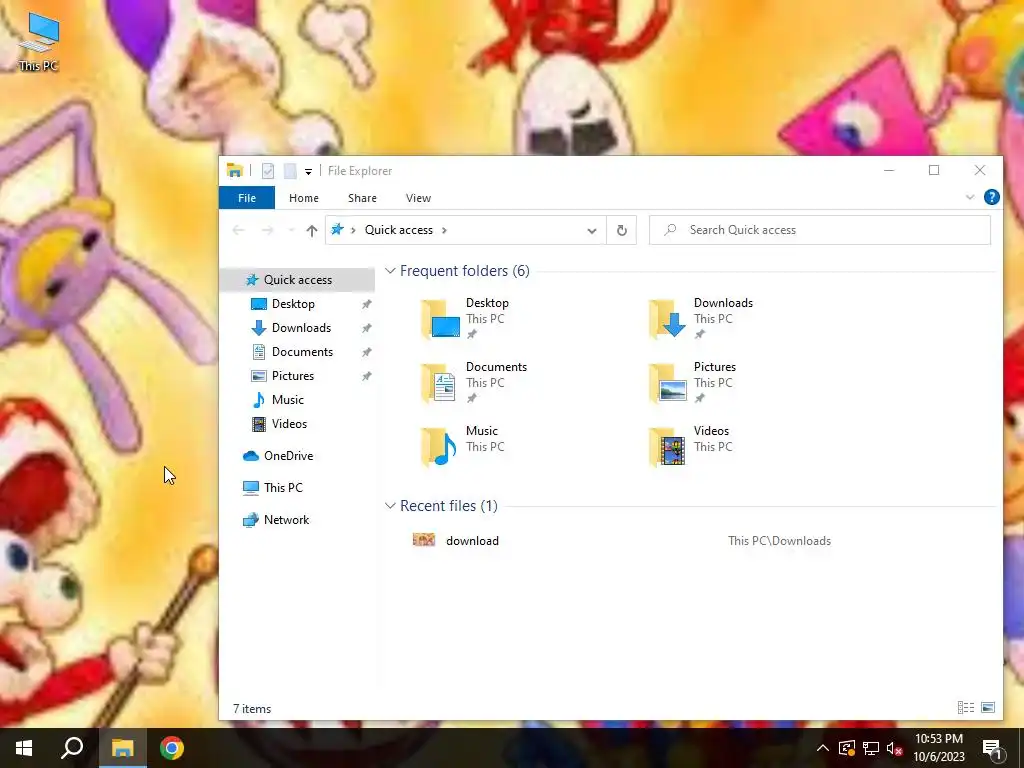
Task: Click File Explorer taskbar button
Action: [122, 748]
